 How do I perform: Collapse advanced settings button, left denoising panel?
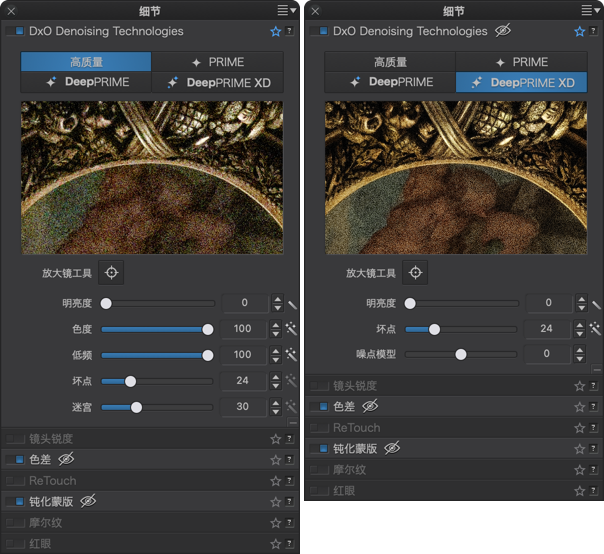(x=293, y=423)
